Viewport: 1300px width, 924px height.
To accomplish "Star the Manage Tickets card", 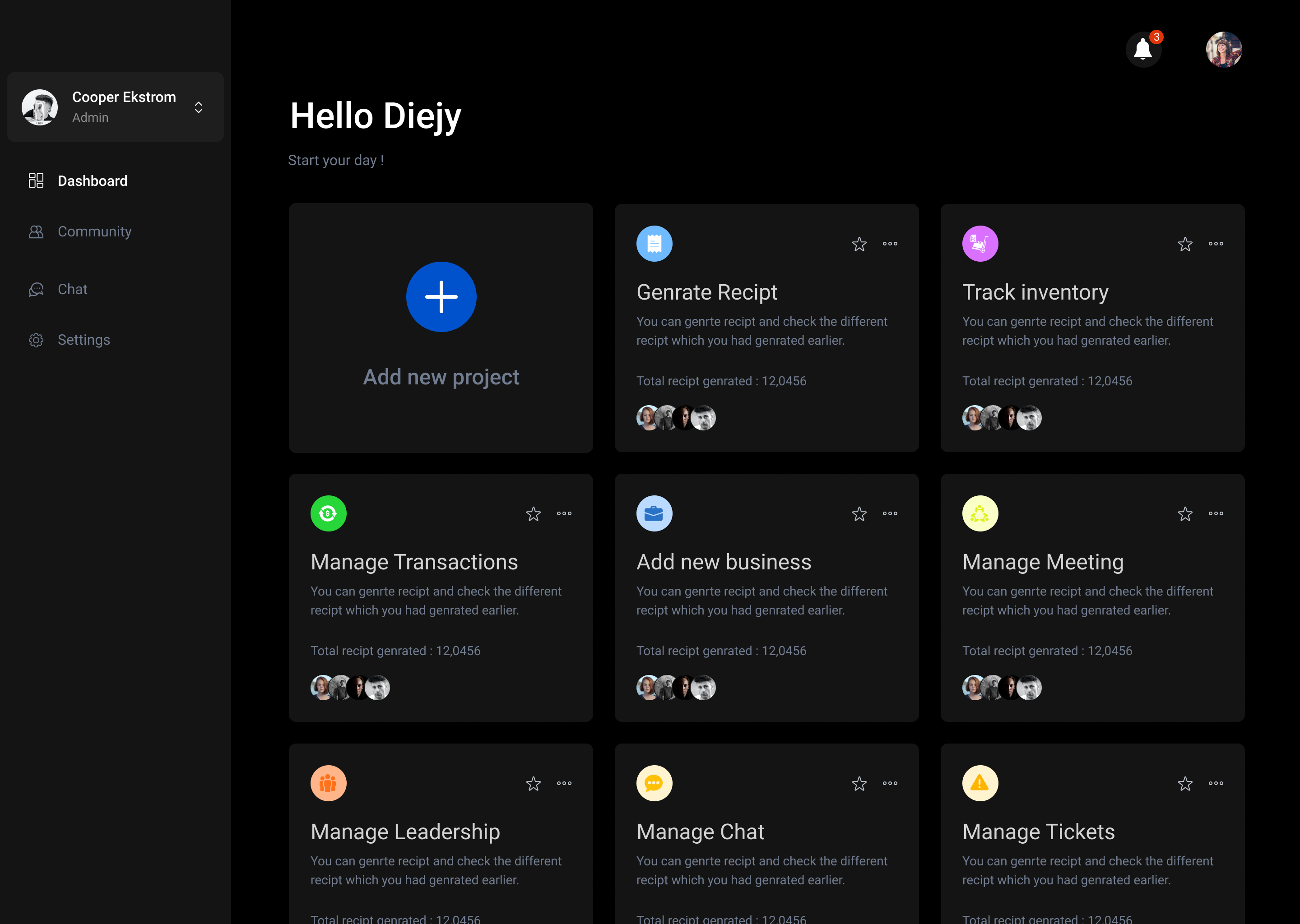I will click(x=1185, y=784).
